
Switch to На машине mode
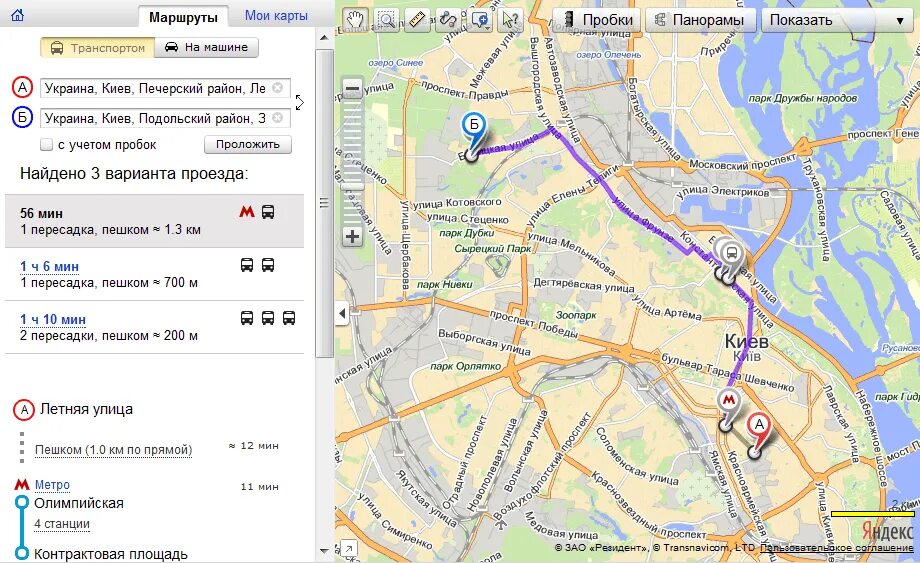point(206,48)
